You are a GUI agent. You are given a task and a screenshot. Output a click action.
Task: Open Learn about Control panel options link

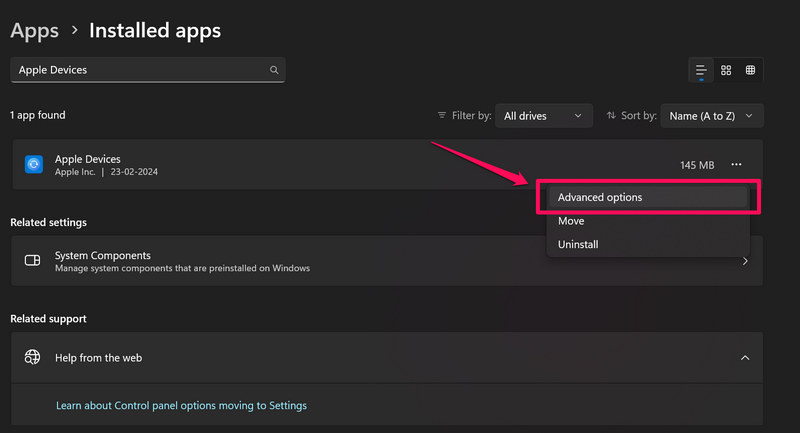[181, 406]
